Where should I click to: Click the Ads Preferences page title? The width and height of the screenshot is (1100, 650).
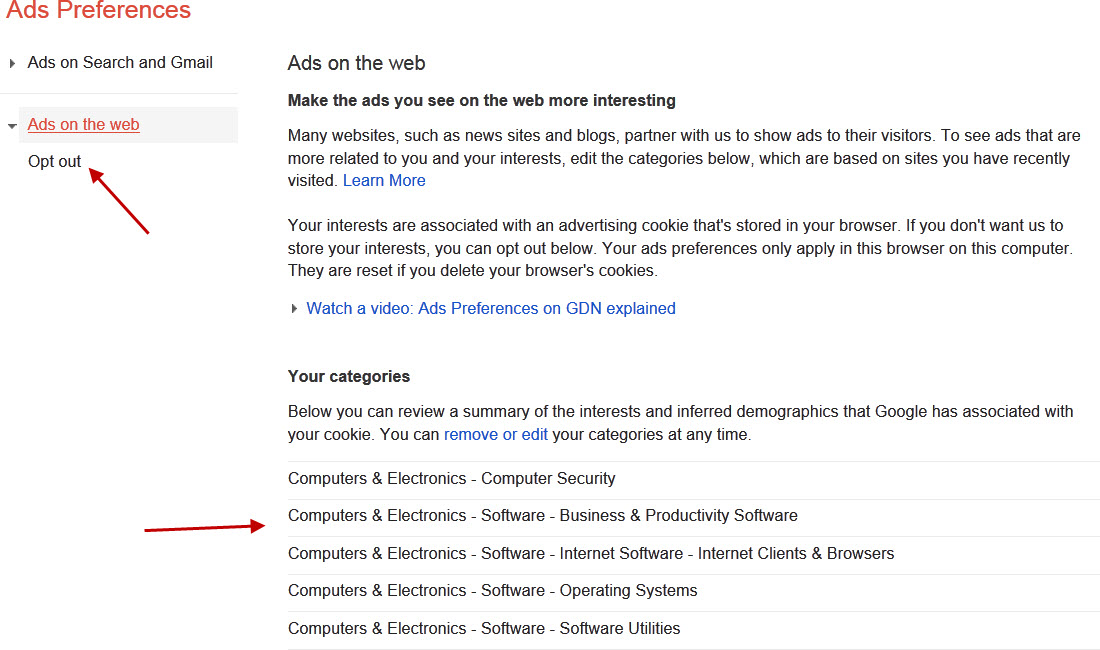(x=98, y=11)
